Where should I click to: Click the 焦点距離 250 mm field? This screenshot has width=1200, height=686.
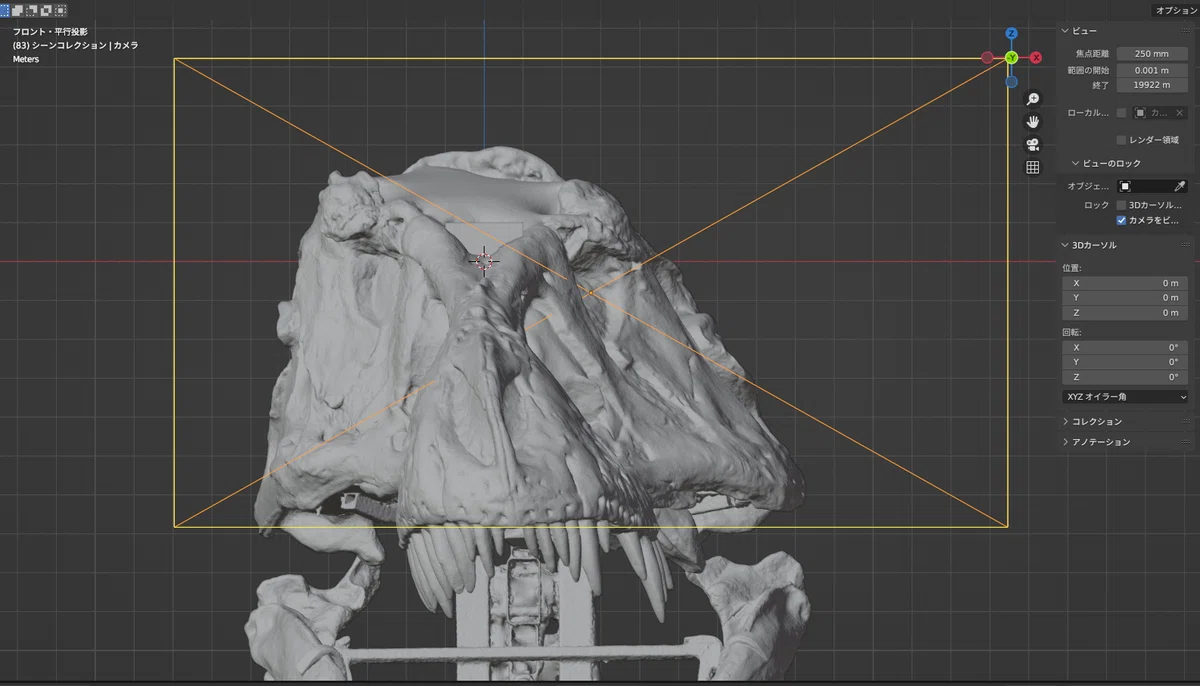tap(1152, 54)
